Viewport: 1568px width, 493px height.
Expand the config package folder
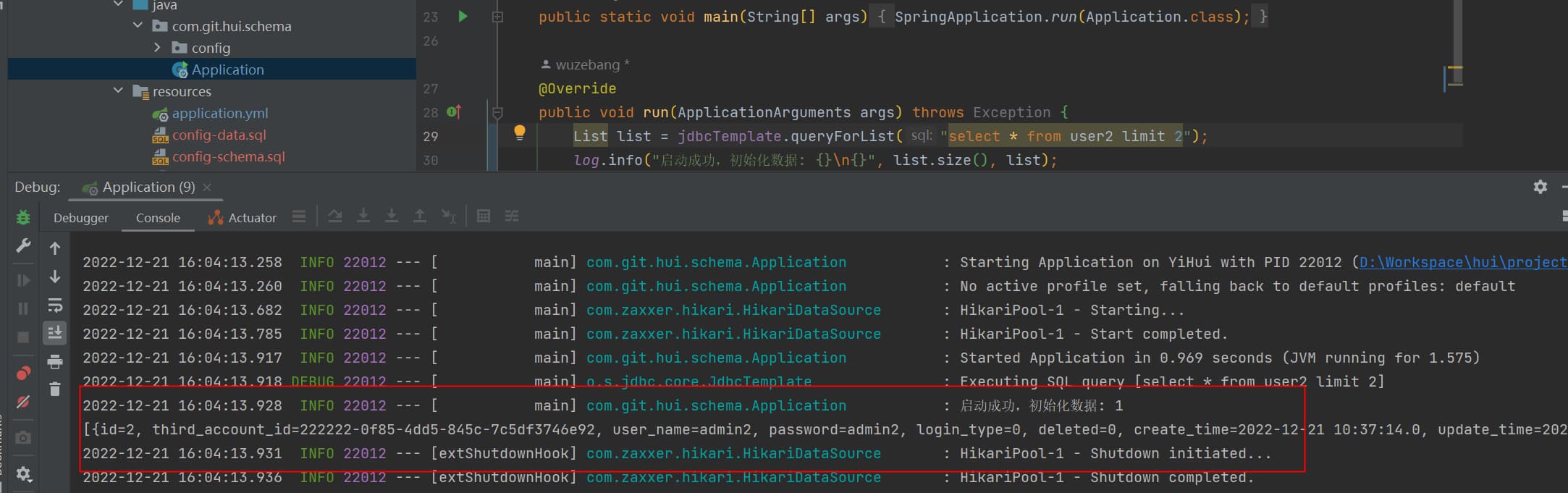(x=158, y=48)
